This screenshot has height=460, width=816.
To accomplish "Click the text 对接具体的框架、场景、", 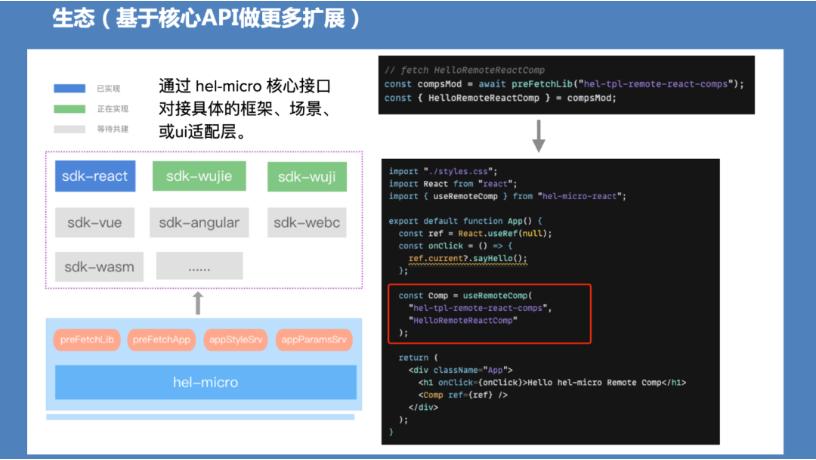I will pos(245,109).
